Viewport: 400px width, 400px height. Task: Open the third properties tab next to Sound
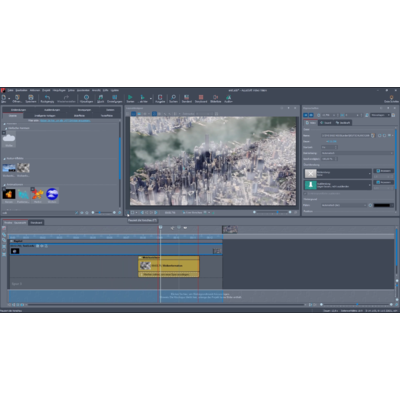343,123
